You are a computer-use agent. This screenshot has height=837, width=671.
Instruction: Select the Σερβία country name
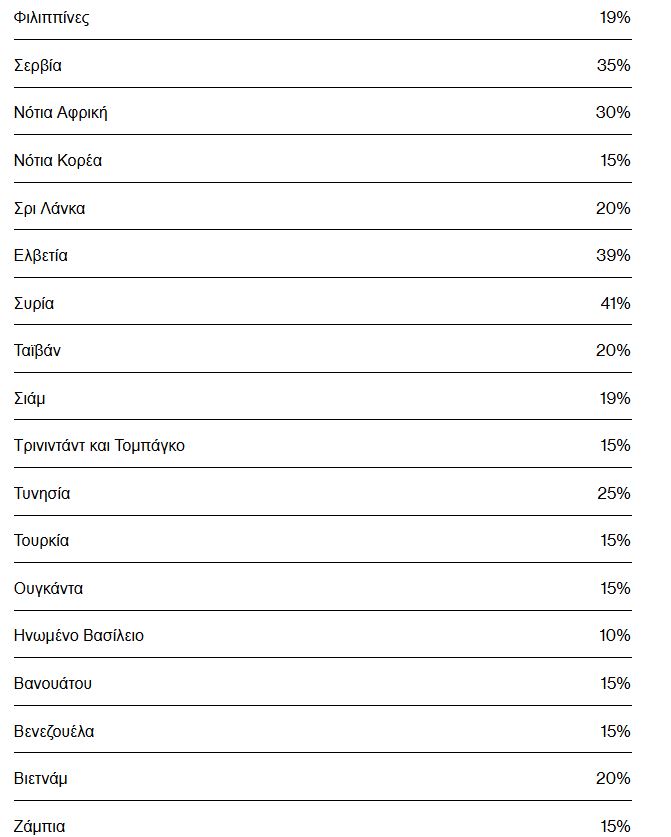coord(38,66)
